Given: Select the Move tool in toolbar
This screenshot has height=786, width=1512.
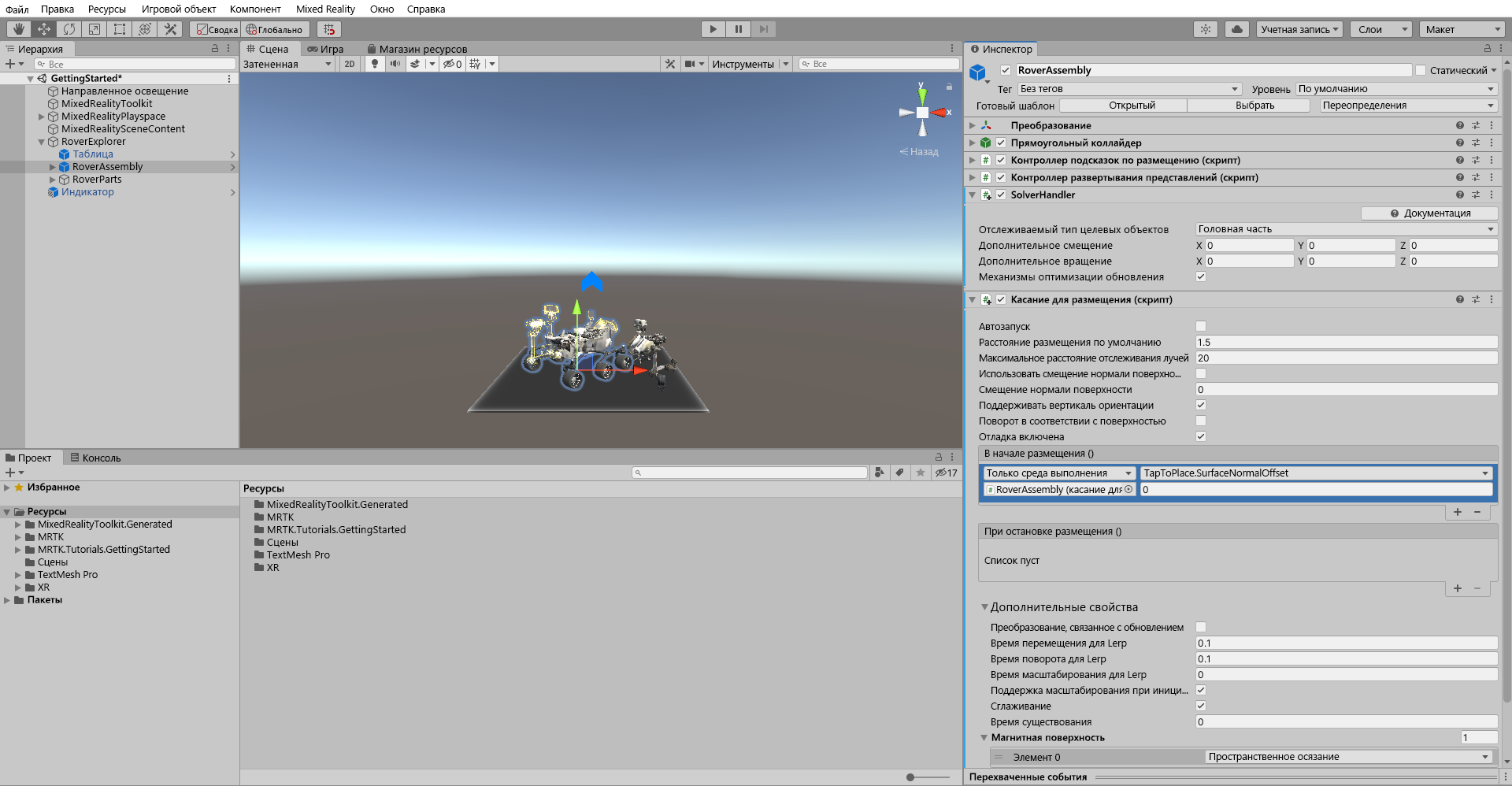Looking at the screenshot, I should click(44, 29).
